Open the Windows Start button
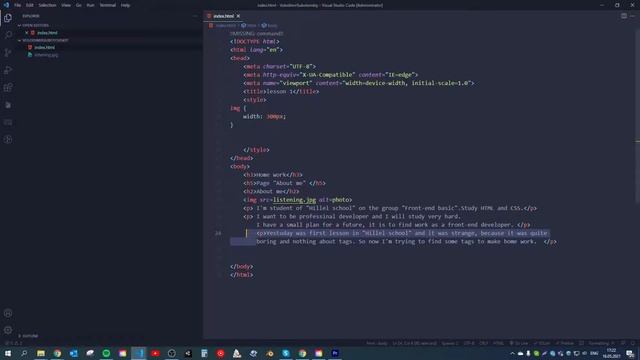 pos(8,353)
